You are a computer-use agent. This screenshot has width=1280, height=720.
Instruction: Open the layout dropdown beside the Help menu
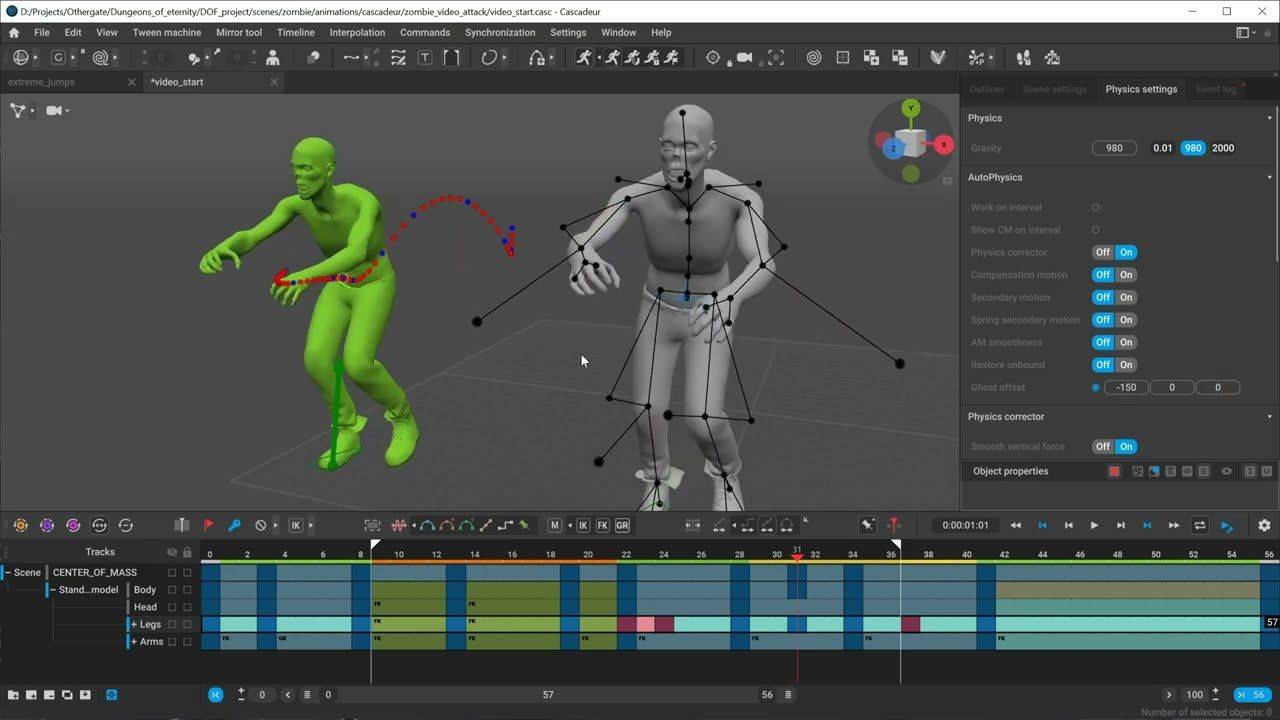[x=1248, y=33]
